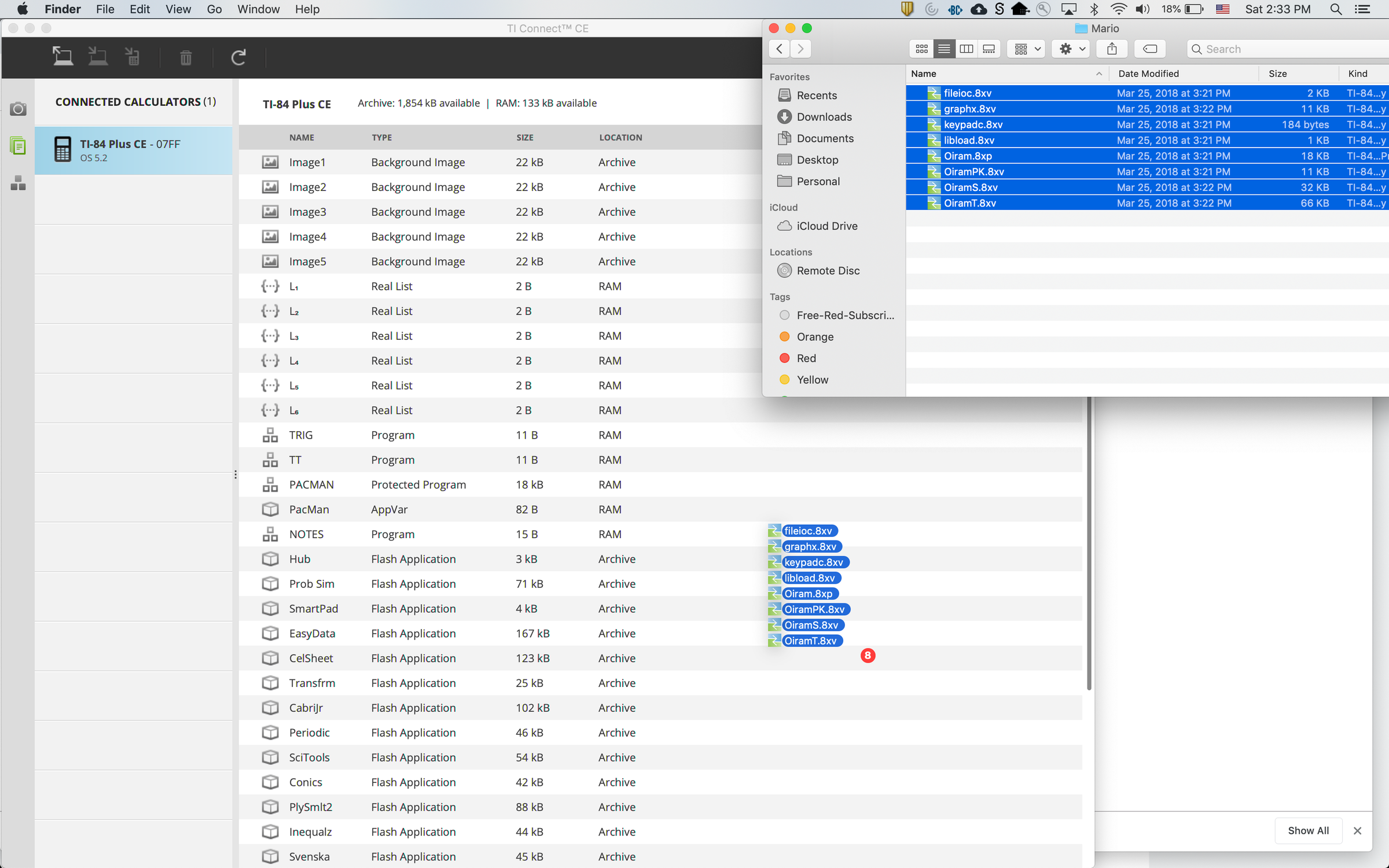Viewport: 1389px width, 868px height.
Task: Click the Finder edit tags icon
Action: (x=1149, y=49)
